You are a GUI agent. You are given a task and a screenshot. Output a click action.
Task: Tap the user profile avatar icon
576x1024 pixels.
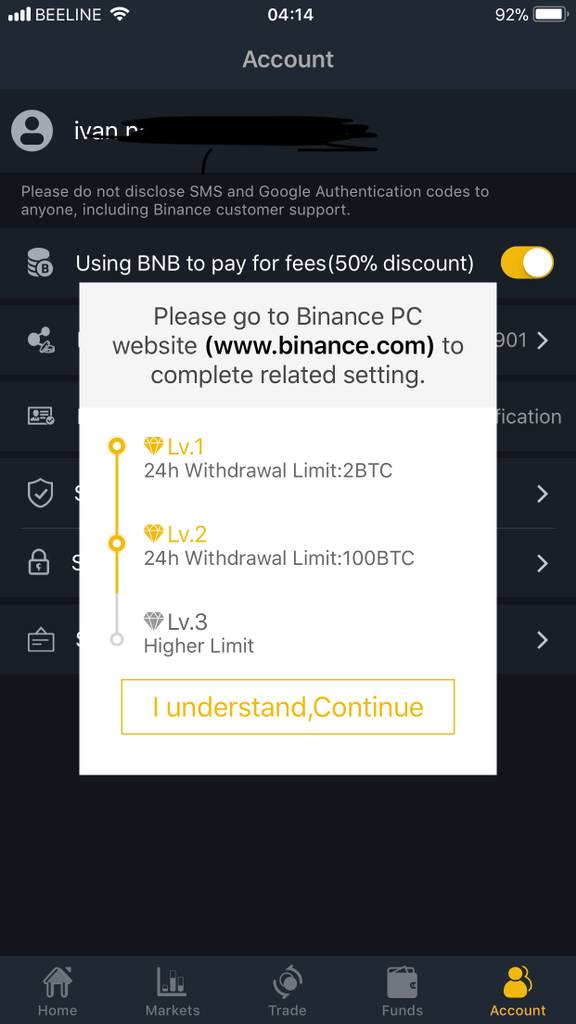coord(32,131)
